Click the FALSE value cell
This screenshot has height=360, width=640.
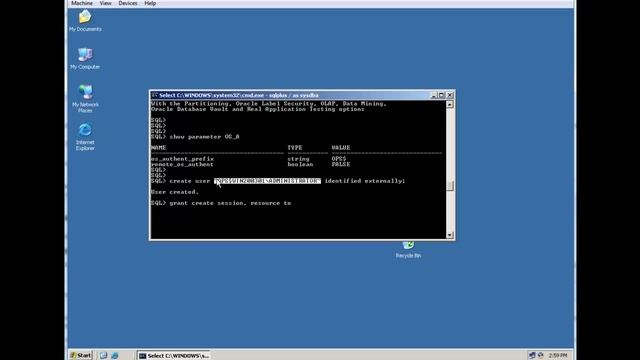pos(341,164)
